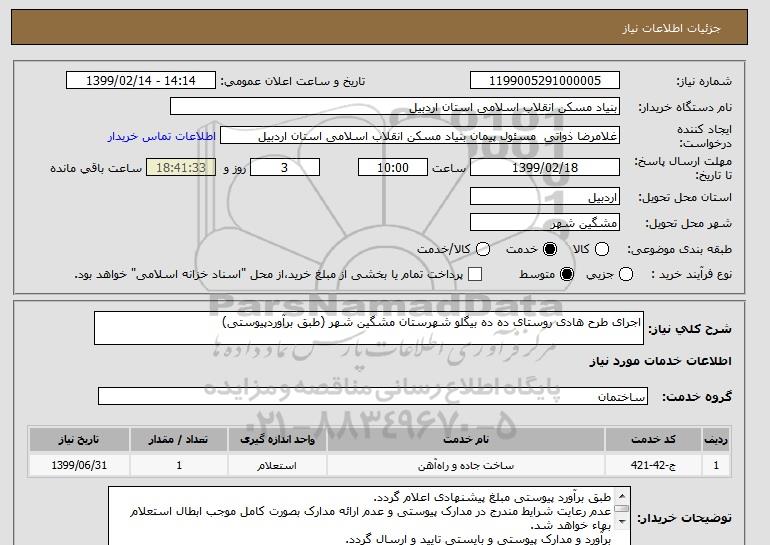Click the scroll up arrow in buyer notes
The height and width of the screenshot is (545, 770).
(x=622, y=496)
